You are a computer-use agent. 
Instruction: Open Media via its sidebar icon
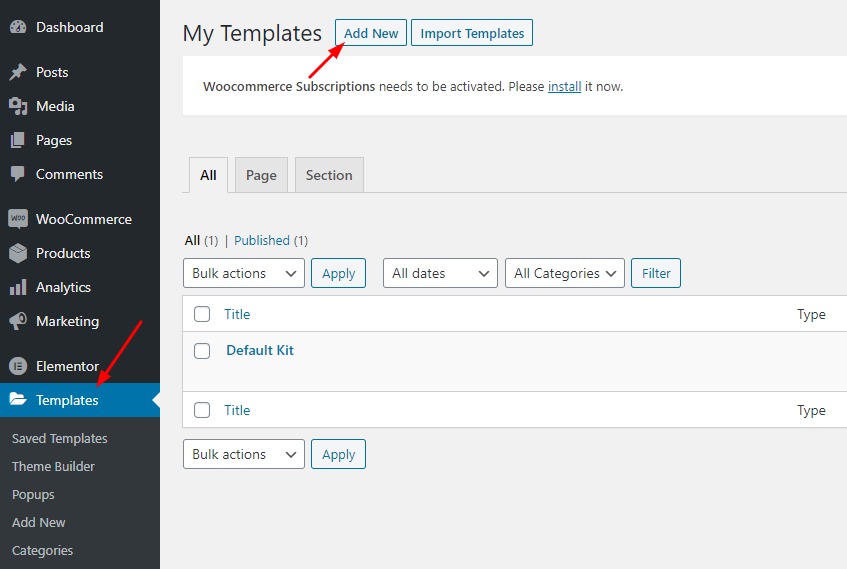pyautogui.click(x=18, y=106)
